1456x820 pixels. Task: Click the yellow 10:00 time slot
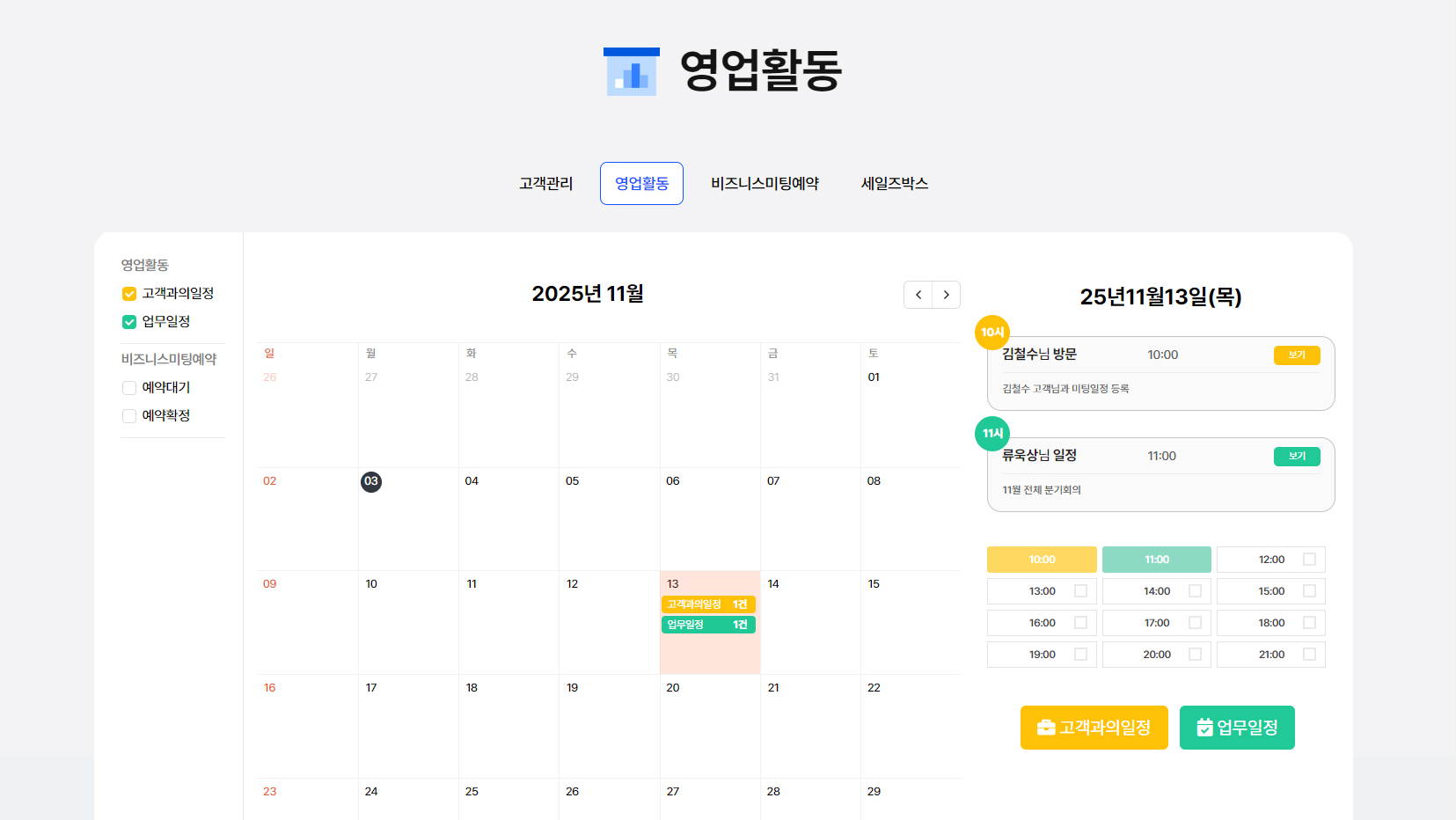pos(1042,560)
